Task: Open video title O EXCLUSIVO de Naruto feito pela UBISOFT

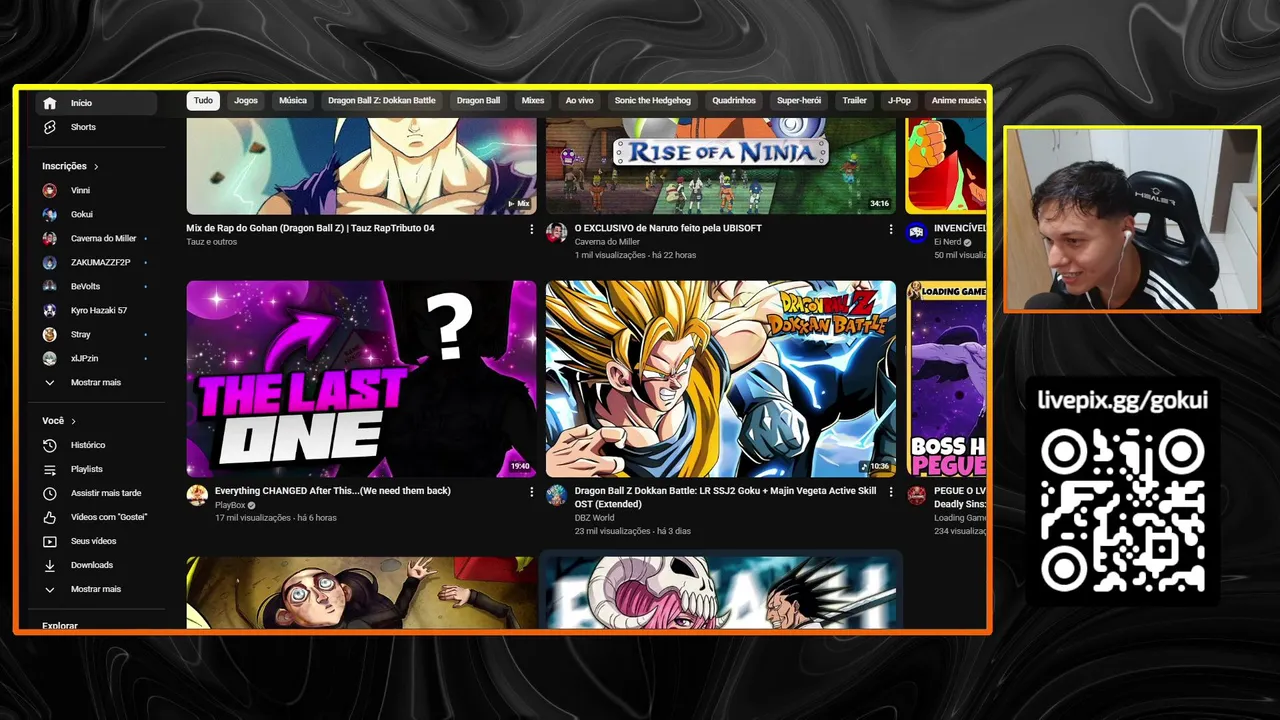Action: [668, 228]
